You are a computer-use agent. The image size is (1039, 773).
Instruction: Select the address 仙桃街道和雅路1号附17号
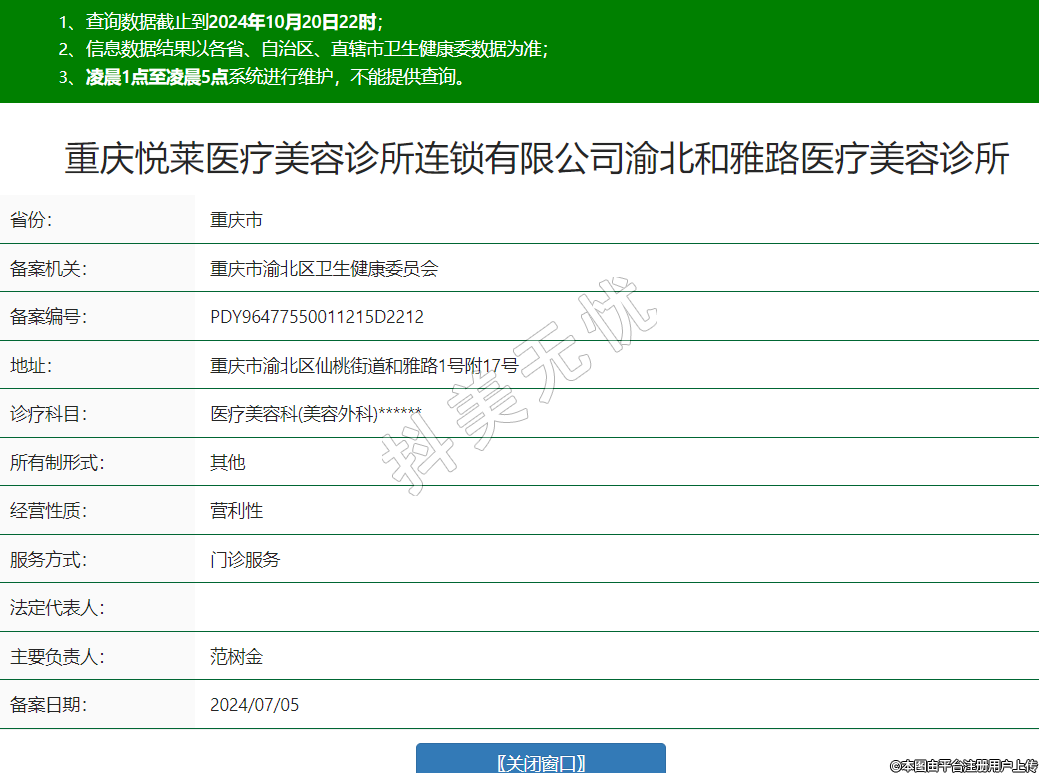(x=364, y=366)
